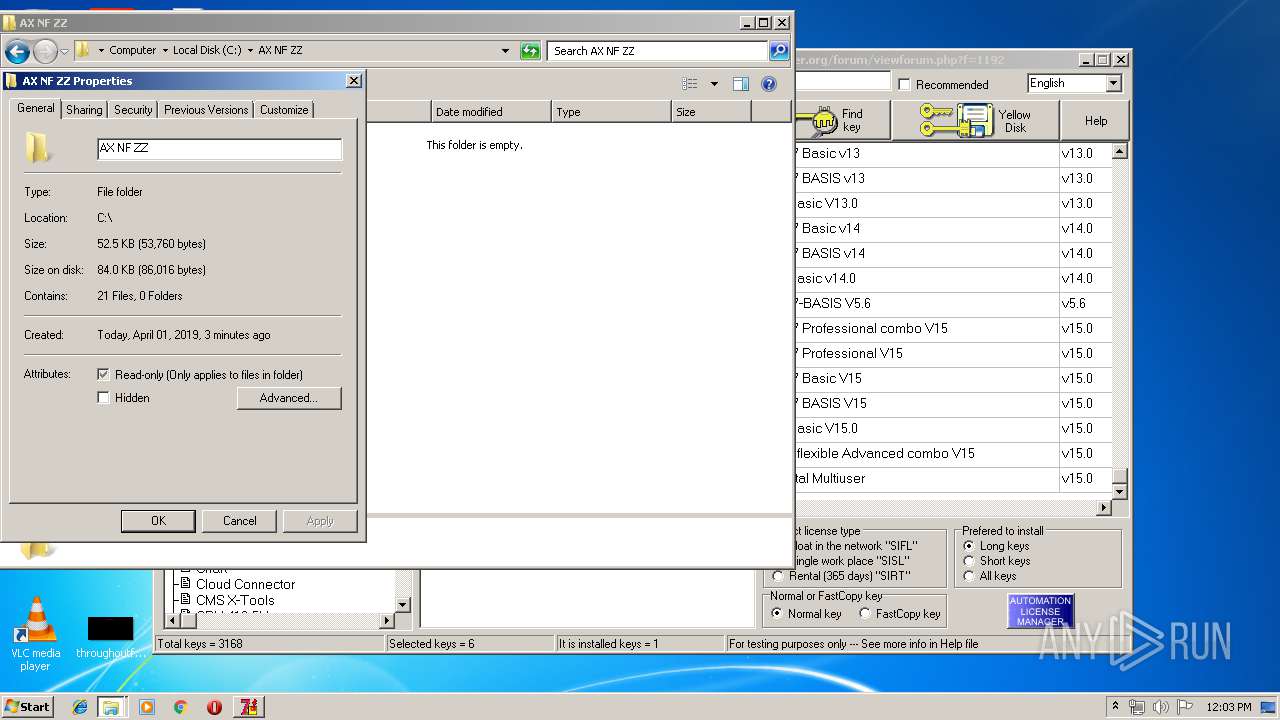
Task: Select the FastCopy key radio button
Action: click(x=865, y=614)
